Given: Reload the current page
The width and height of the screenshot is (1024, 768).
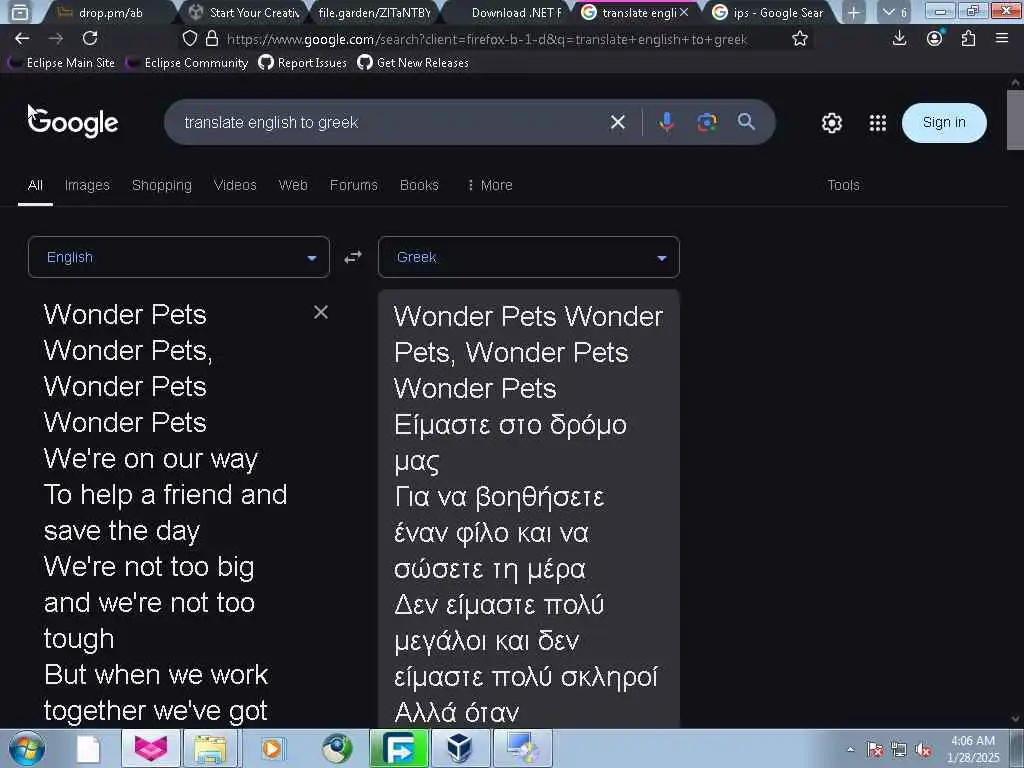Looking at the screenshot, I should pyautogui.click(x=90, y=39).
